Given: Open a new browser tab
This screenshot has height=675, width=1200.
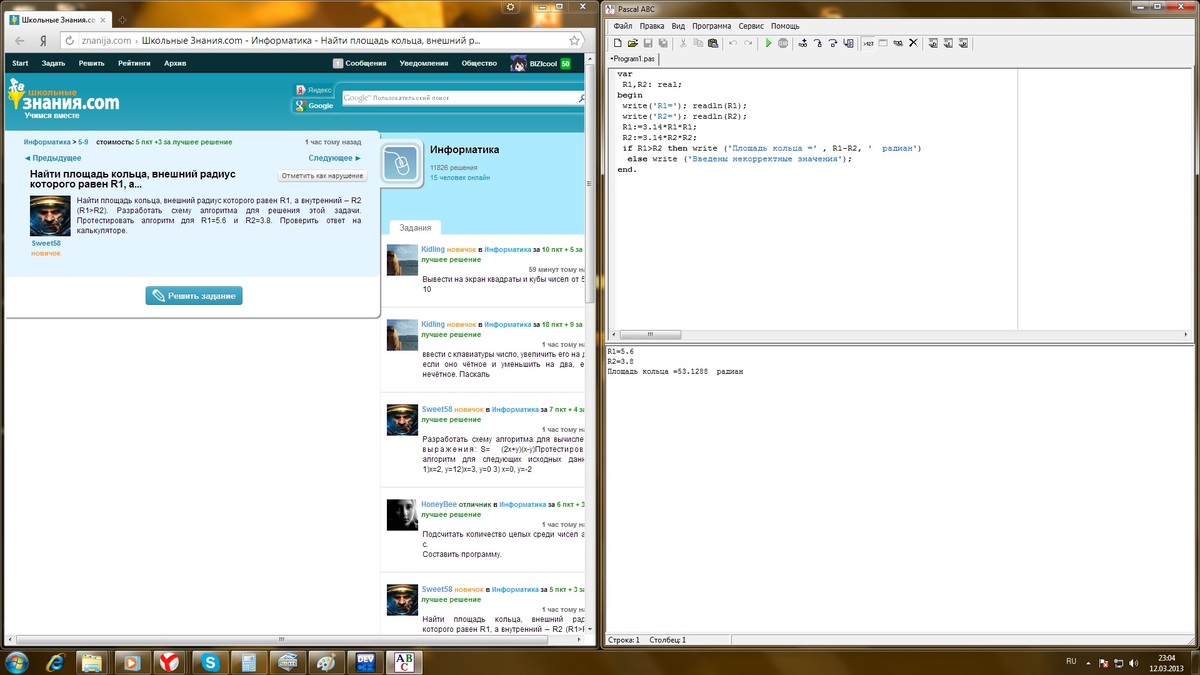Looking at the screenshot, I should tap(123, 20).
